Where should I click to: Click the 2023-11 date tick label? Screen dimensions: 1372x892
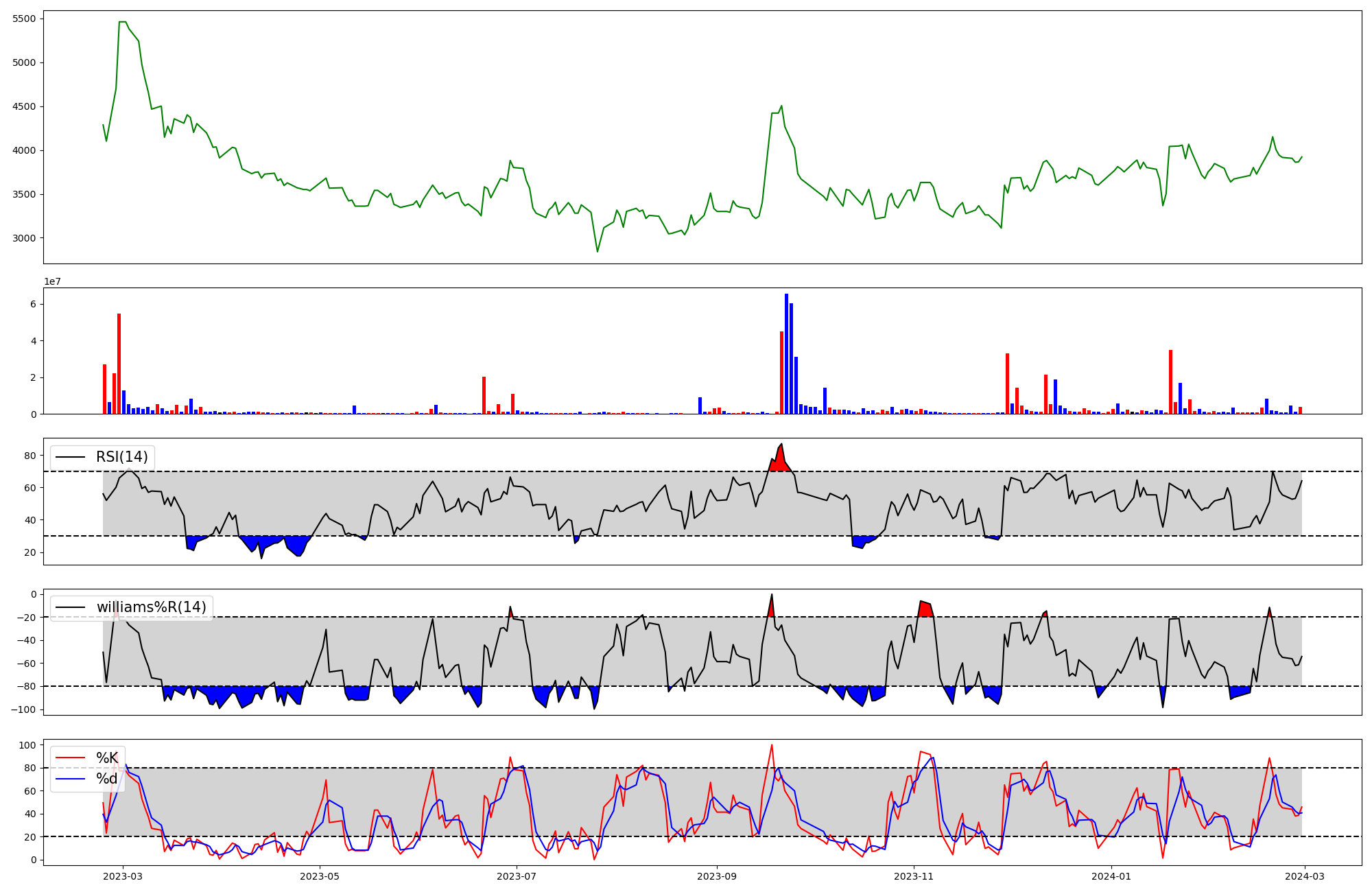click(914, 876)
